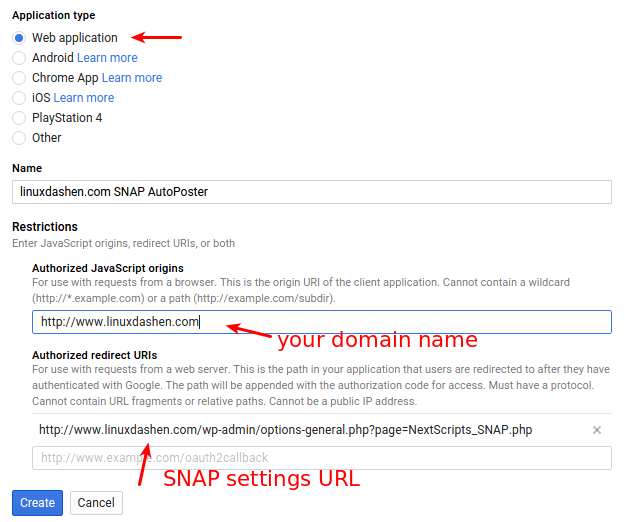Click the PlayStation 4 label text
The image size is (625, 522).
[67, 118]
